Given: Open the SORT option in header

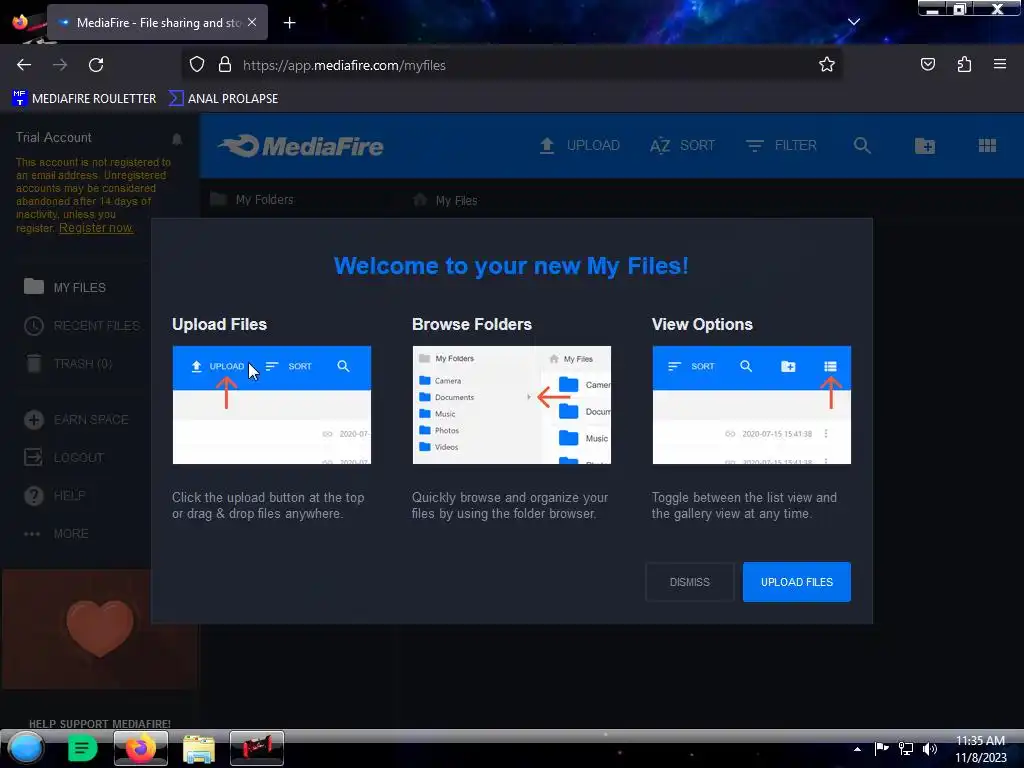Looking at the screenshot, I should [682, 145].
